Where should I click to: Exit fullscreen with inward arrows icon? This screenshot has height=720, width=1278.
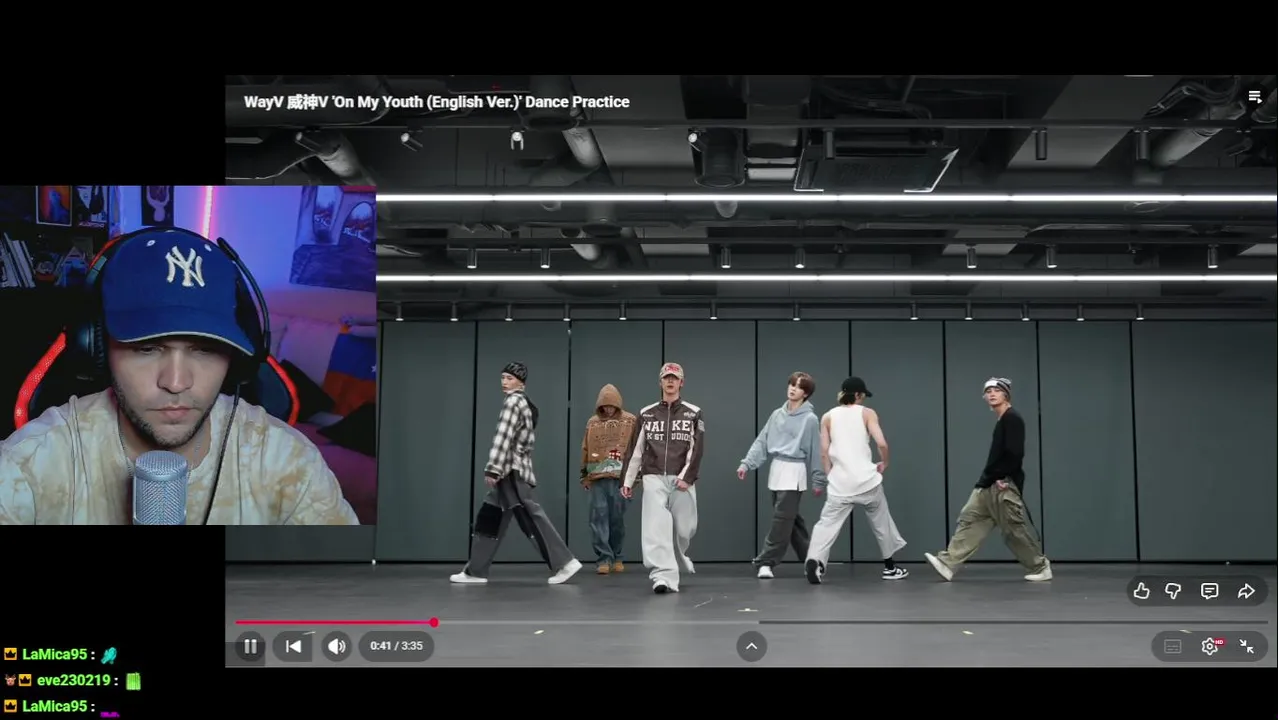point(1247,646)
